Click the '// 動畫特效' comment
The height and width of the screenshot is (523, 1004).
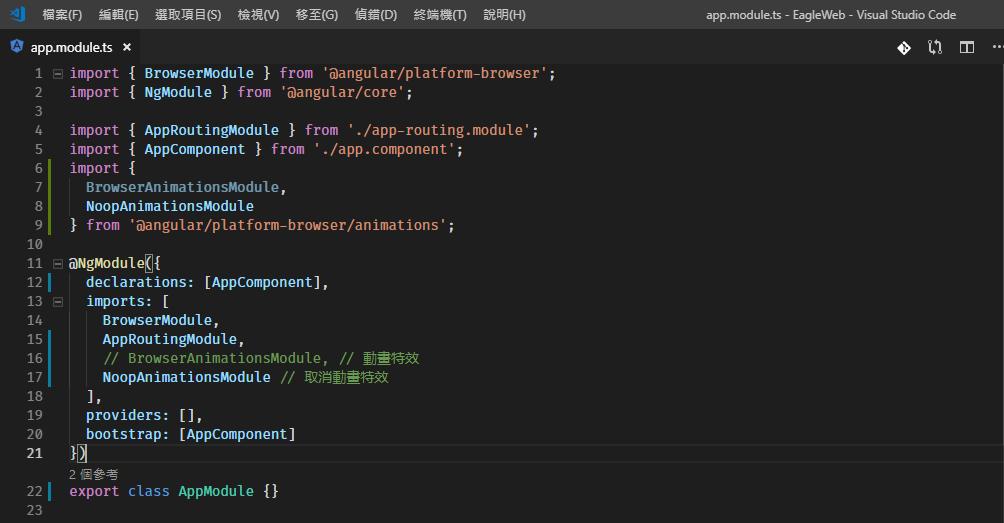click(x=380, y=358)
